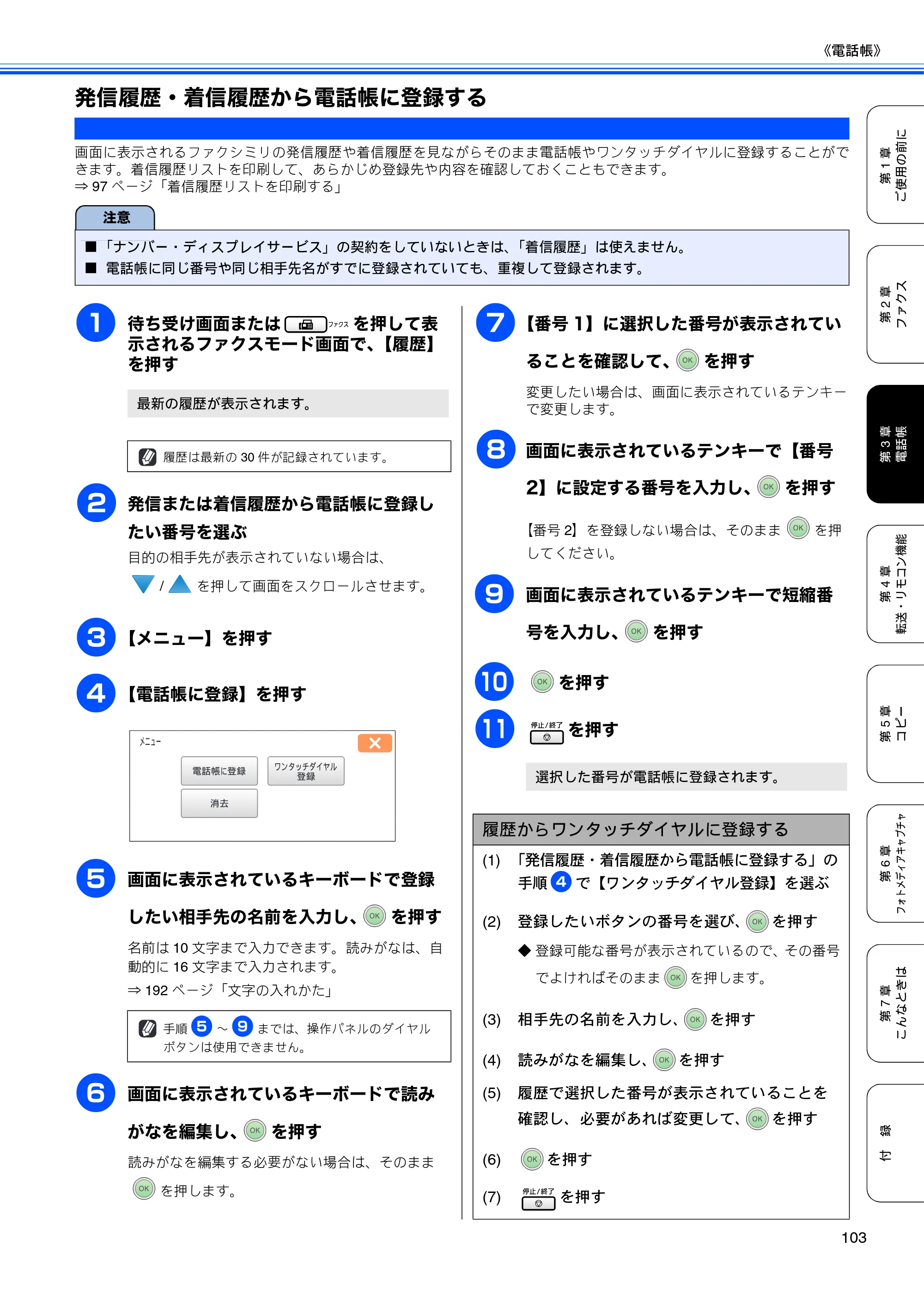Click the OK icon in one-touch step (4)
This screenshot has width=924, height=1308.
tap(663, 1059)
